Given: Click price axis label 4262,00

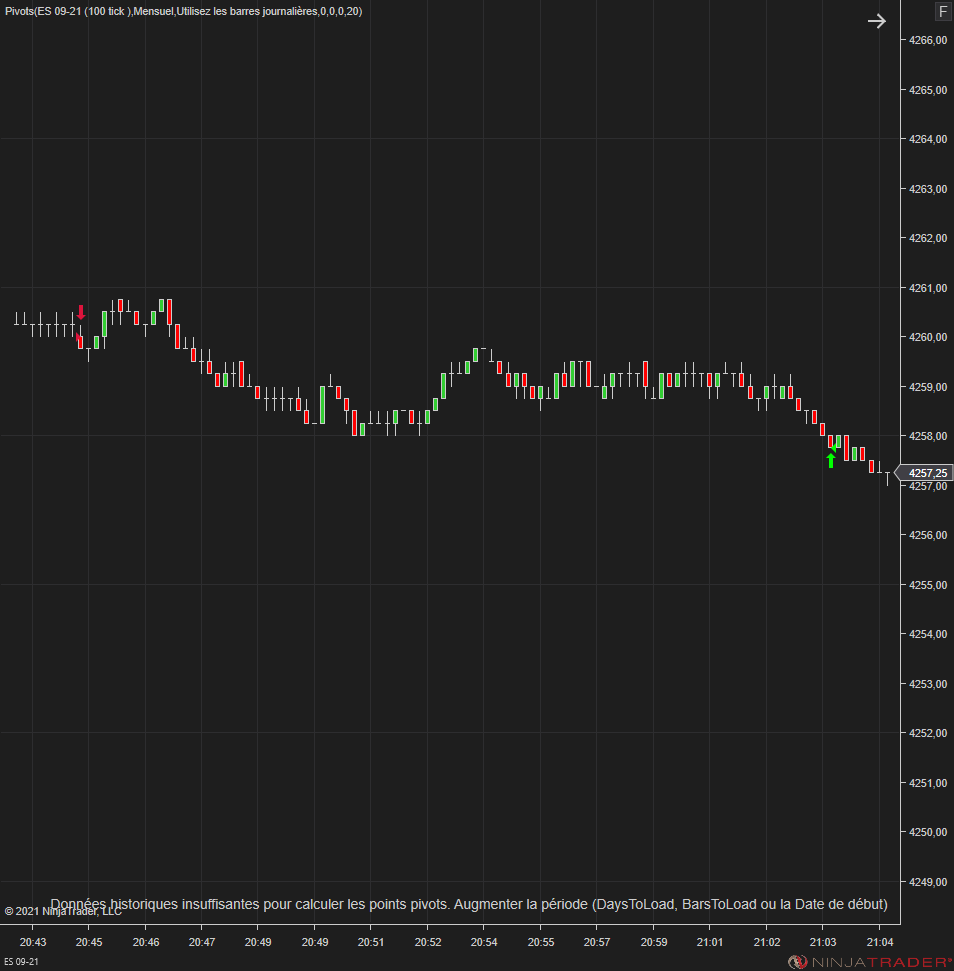Looking at the screenshot, I should point(927,238).
